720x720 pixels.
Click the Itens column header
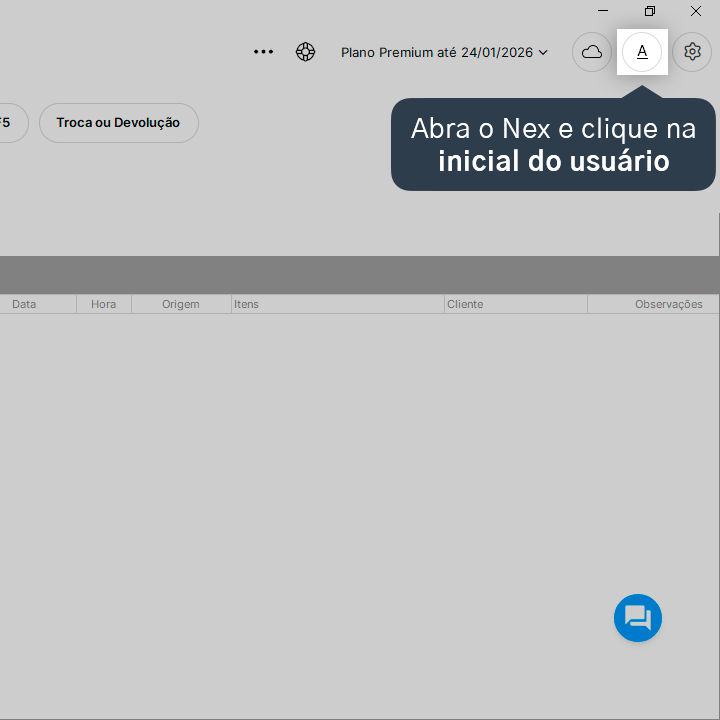pyautogui.click(x=338, y=304)
